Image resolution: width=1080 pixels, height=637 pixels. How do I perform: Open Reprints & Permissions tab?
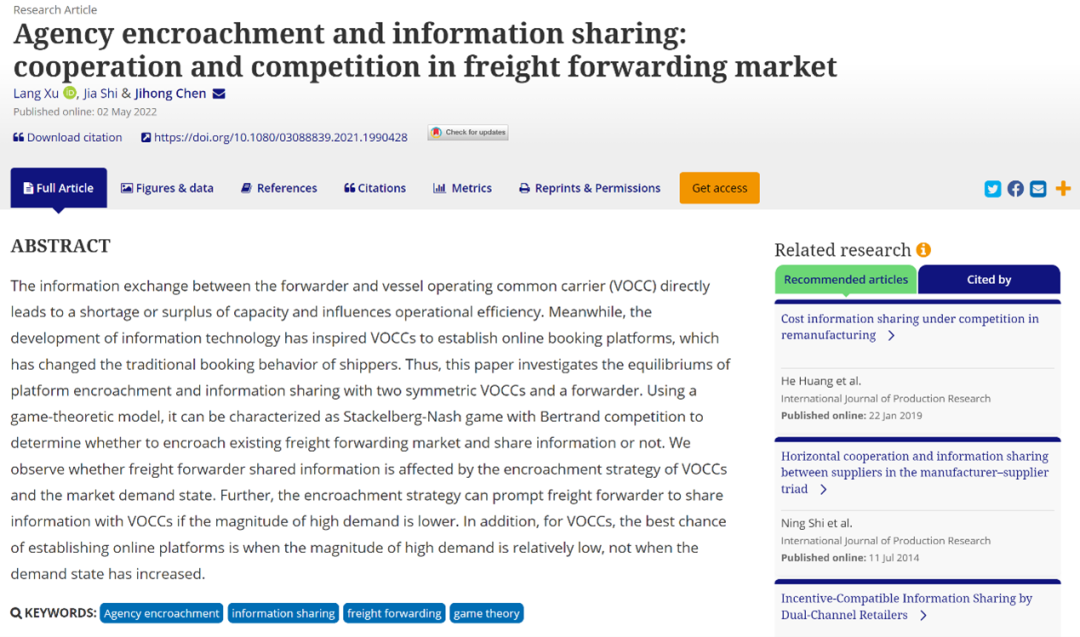589,188
